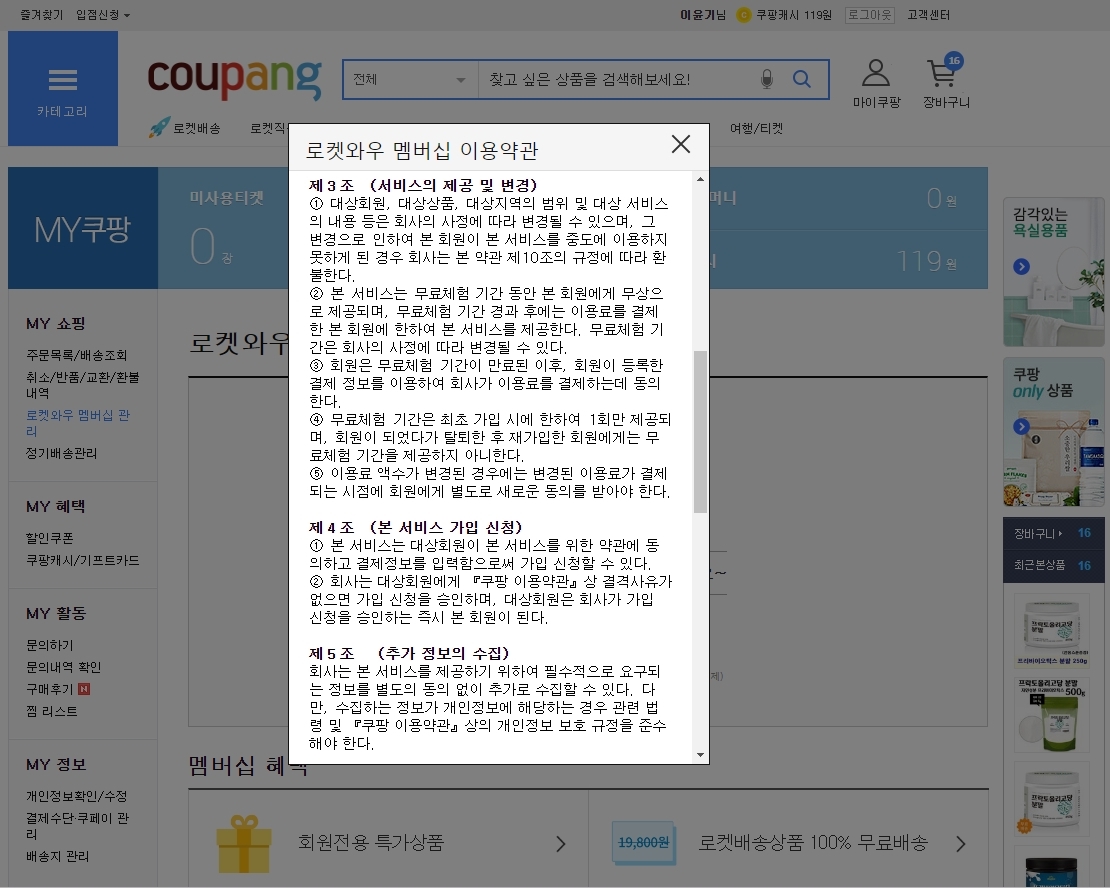Open 주문목록/배송조회
1110x888 pixels.
[x=76, y=355]
